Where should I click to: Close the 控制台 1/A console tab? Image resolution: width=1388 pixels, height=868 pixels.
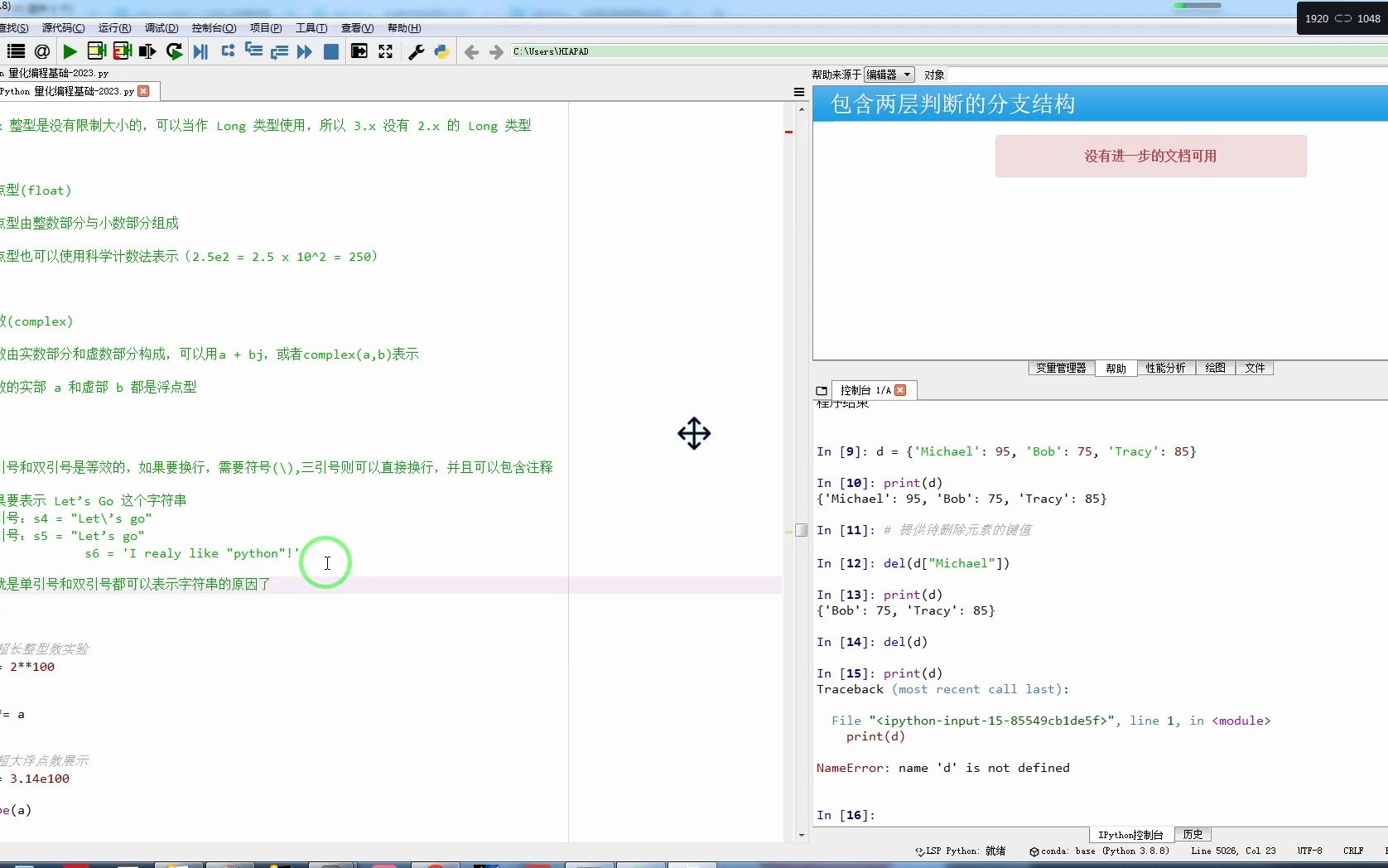(901, 390)
